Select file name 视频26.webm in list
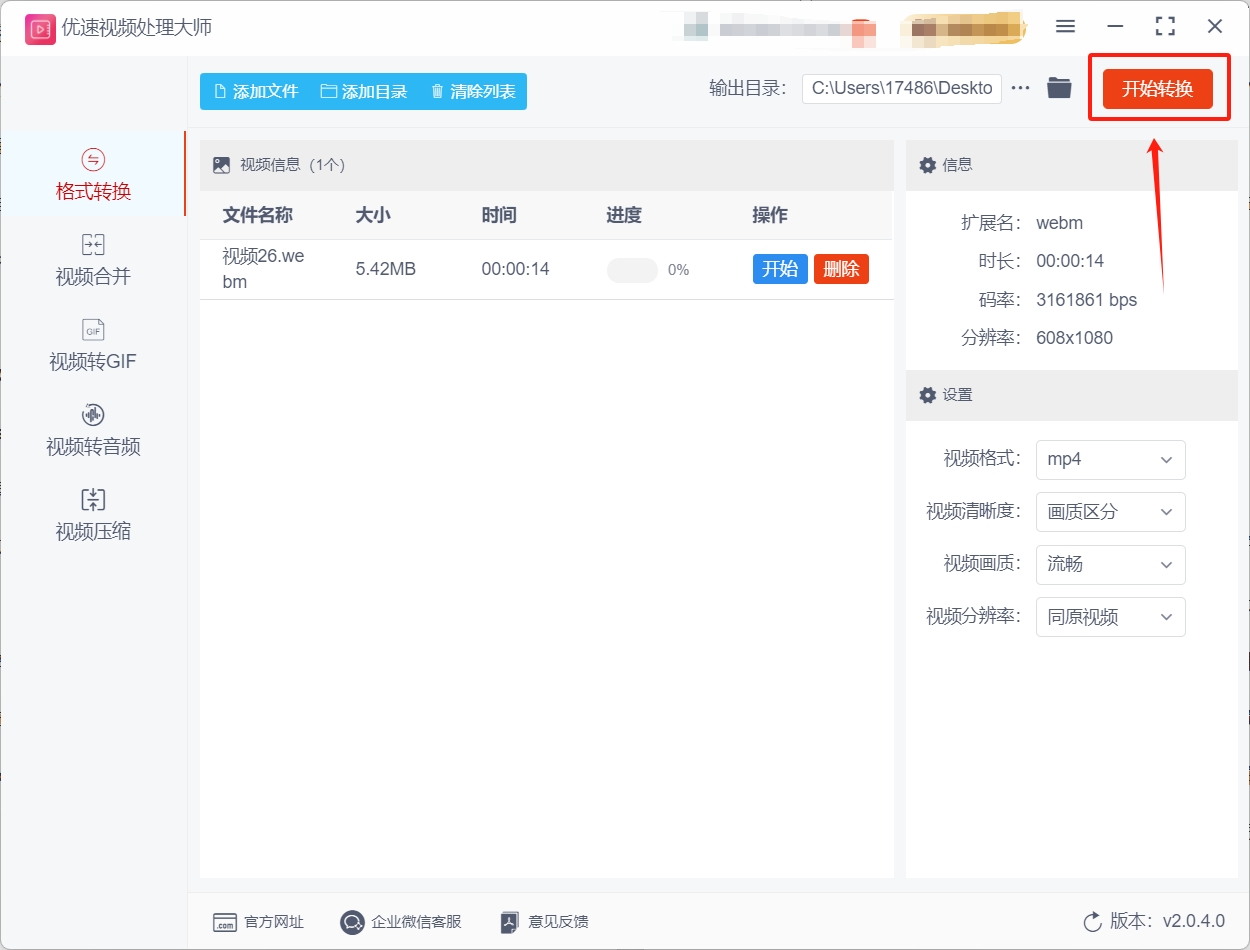This screenshot has height=950, width=1250. [263, 269]
